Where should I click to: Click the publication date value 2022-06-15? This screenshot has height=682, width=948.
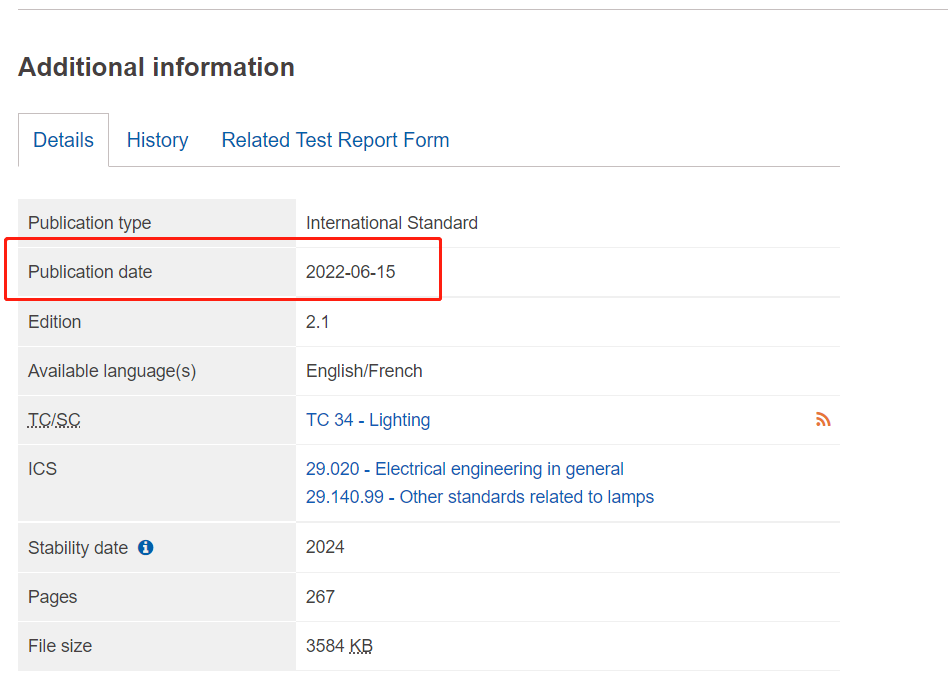pyautogui.click(x=350, y=272)
